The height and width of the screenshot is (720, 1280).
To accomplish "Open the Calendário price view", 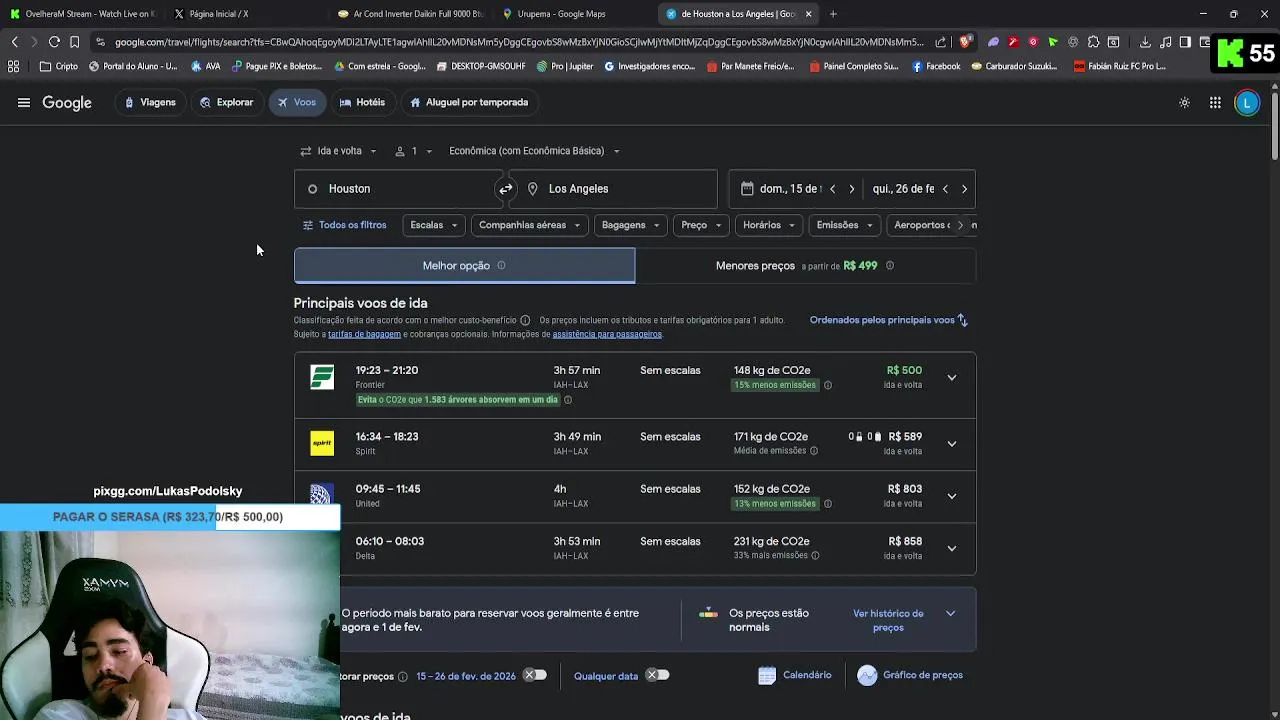I will (795, 675).
